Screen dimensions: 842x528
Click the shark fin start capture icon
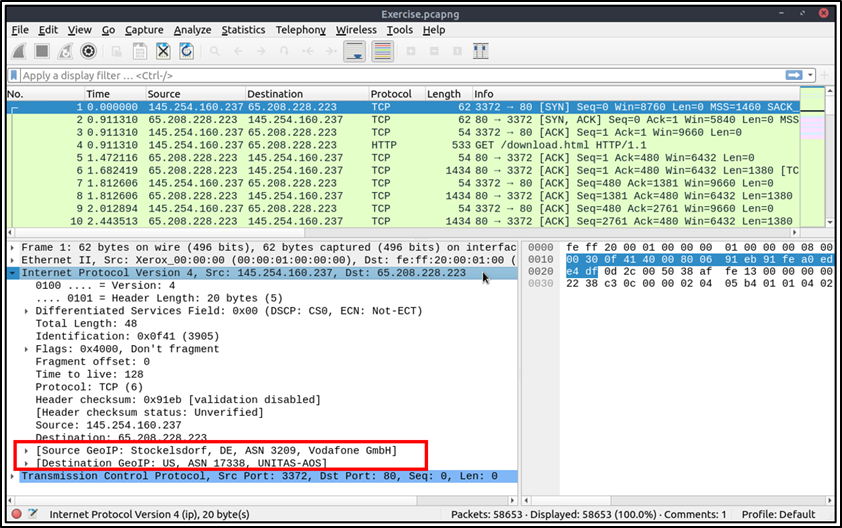pyautogui.click(x=19, y=51)
